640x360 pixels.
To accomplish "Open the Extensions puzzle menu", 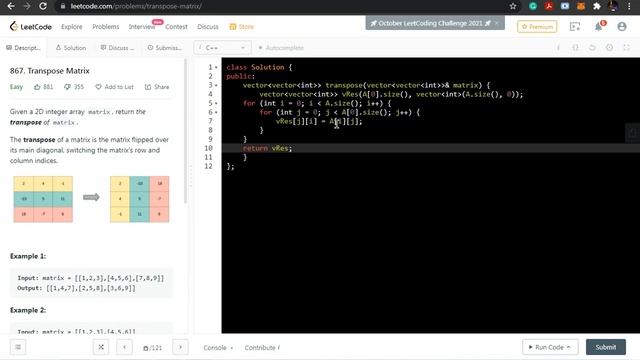I will tap(597, 6).
